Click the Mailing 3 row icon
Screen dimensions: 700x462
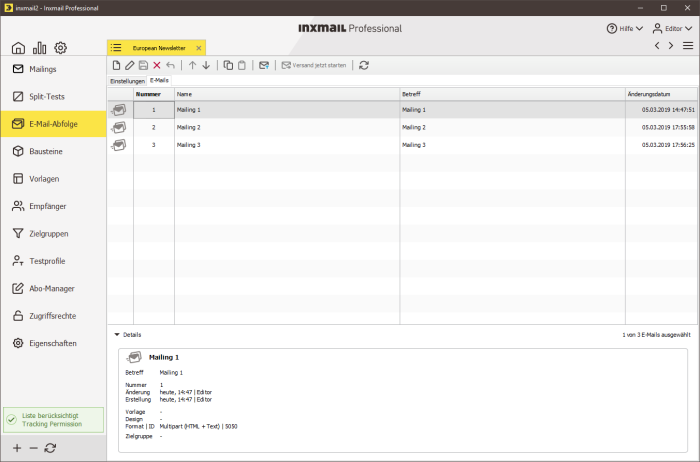[x=119, y=145]
